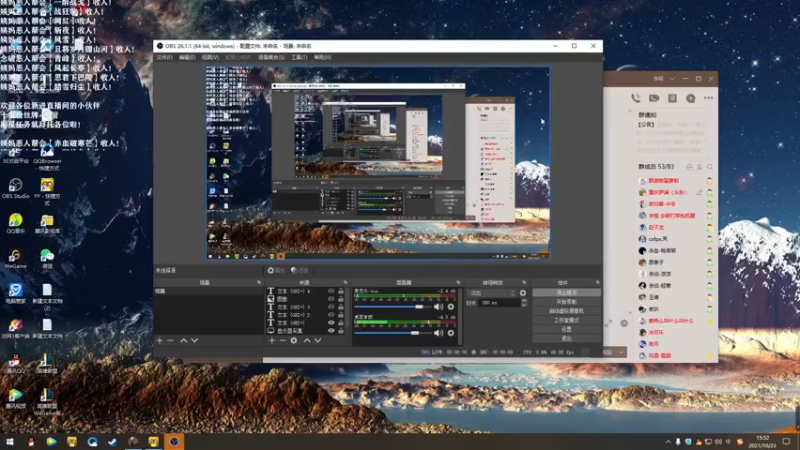This screenshot has width=800, height=450.
Task: Open 文件(F) menu in OBS
Action: 164,58
